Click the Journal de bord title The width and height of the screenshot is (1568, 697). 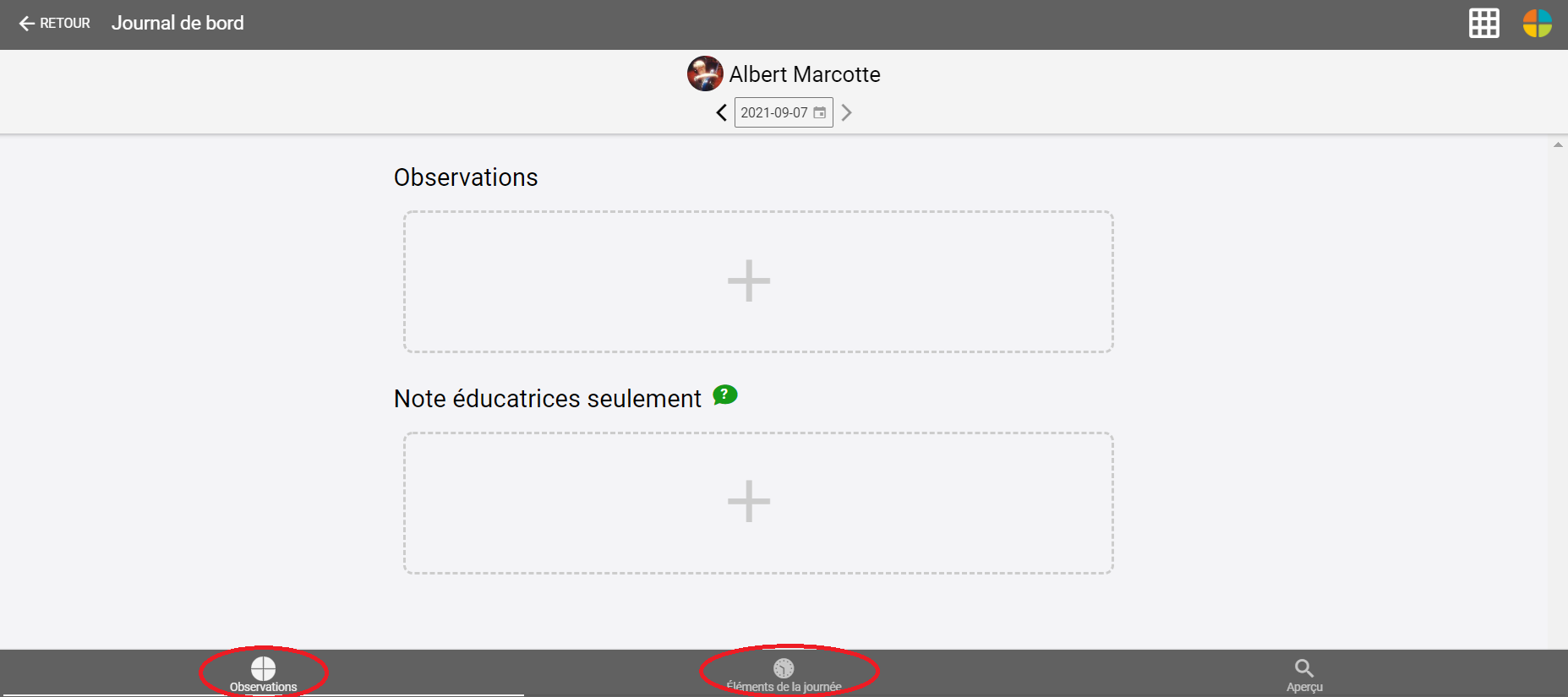click(x=178, y=23)
